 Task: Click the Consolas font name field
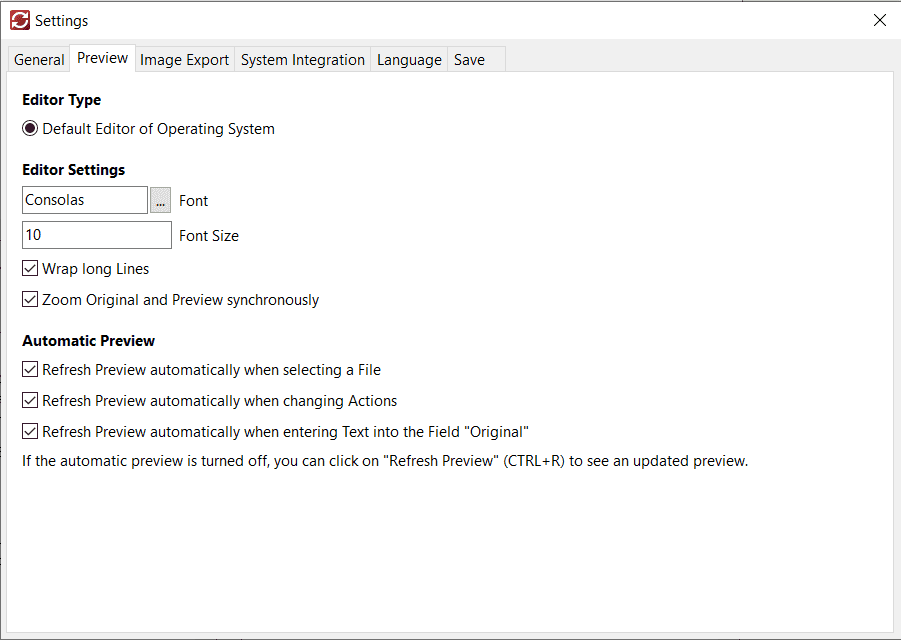(84, 200)
